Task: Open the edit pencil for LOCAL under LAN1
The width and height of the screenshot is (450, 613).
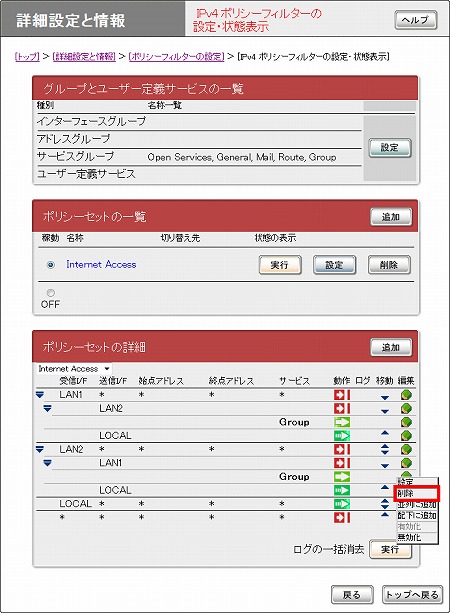Action: pos(407,436)
